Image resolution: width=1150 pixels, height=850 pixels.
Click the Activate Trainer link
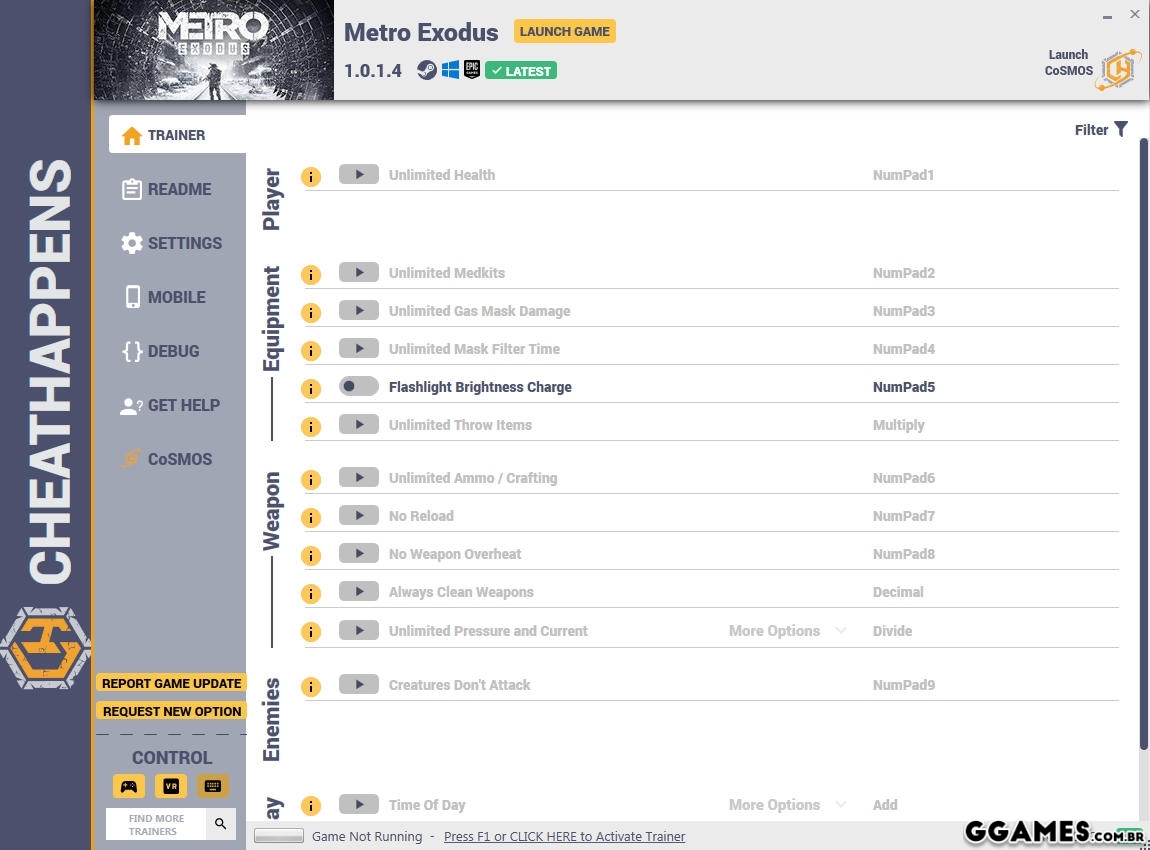coord(564,836)
